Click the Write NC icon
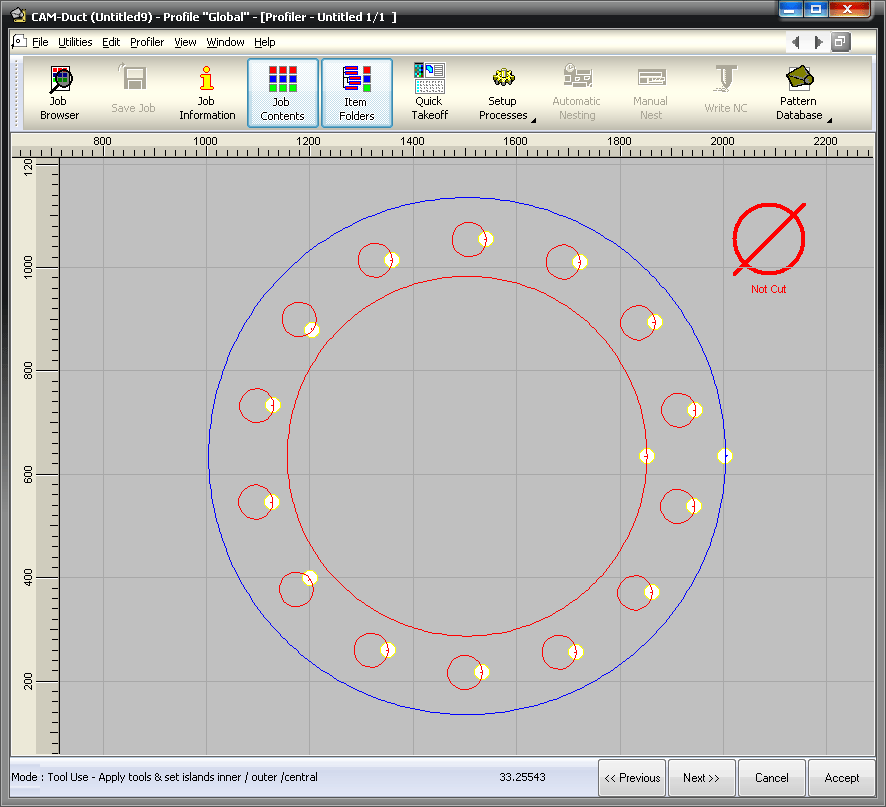The height and width of the screenshot is (807, 886). [x=726, y=78]
